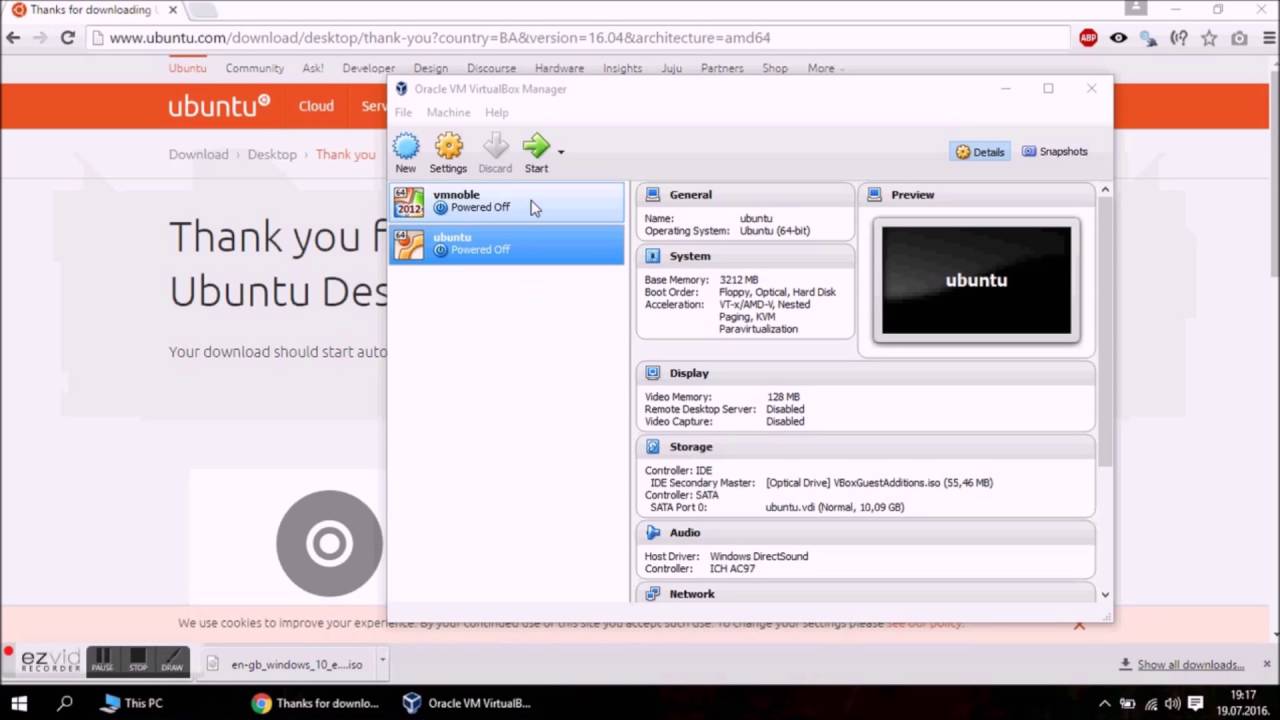
Task: Open the Community link on Ubuntu site
Action: [254, 68]
